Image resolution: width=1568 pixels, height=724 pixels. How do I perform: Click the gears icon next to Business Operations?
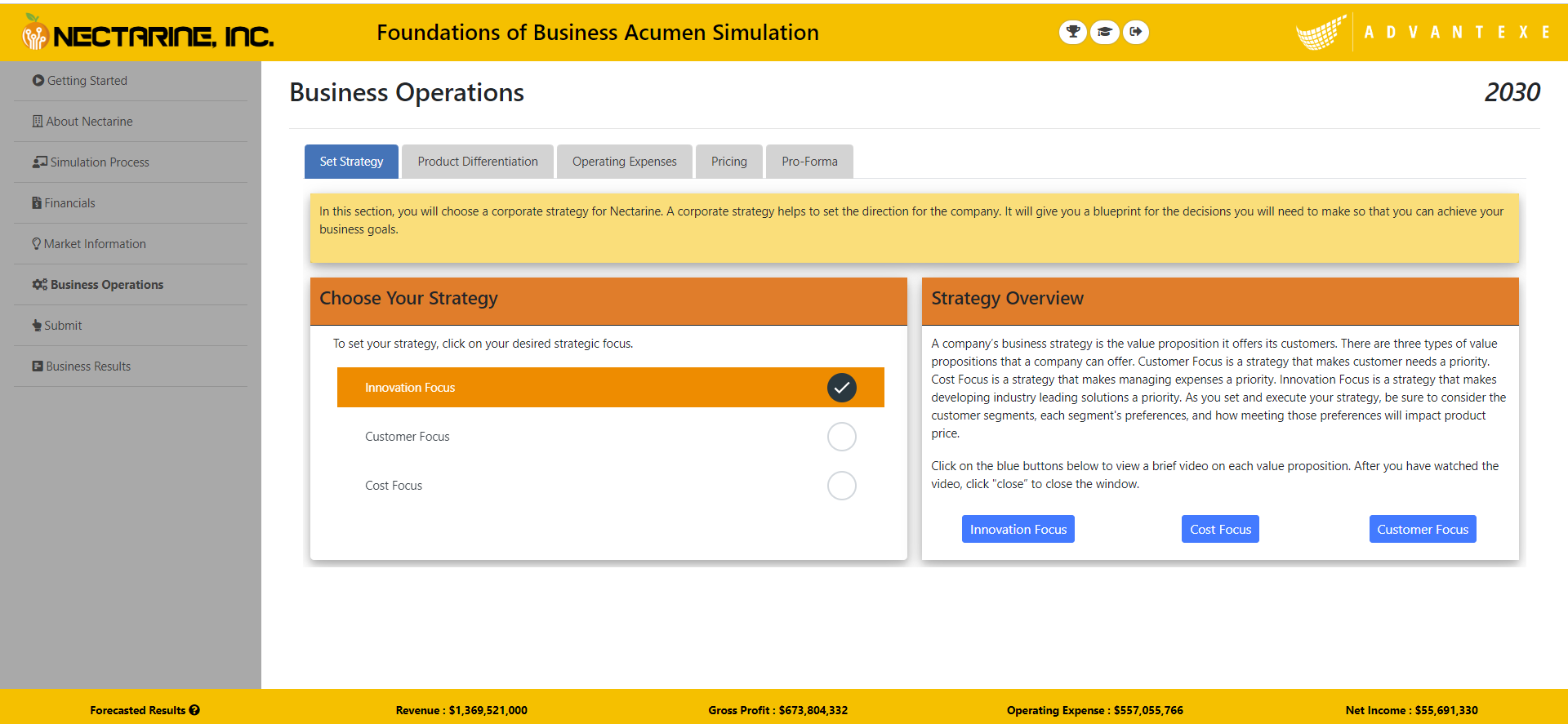[39, 284]
